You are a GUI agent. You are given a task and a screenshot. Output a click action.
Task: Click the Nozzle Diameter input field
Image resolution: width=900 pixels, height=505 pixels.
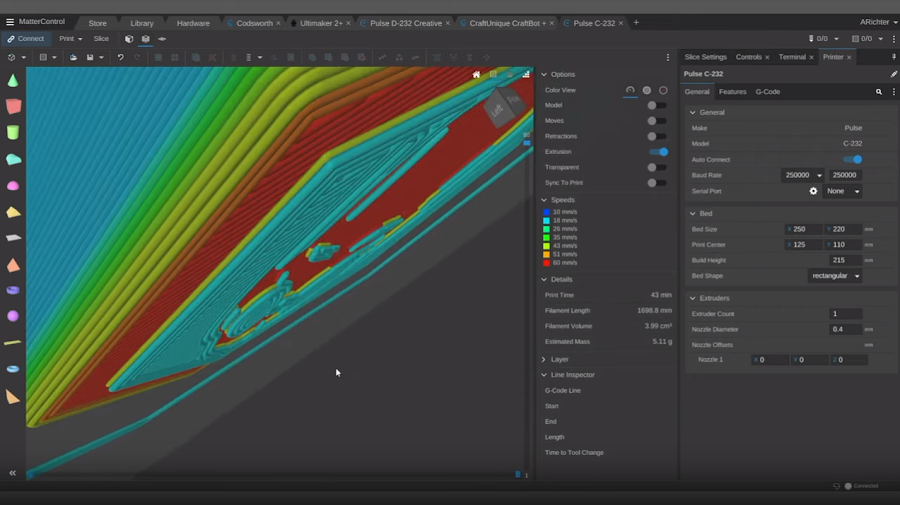(845, 329)
